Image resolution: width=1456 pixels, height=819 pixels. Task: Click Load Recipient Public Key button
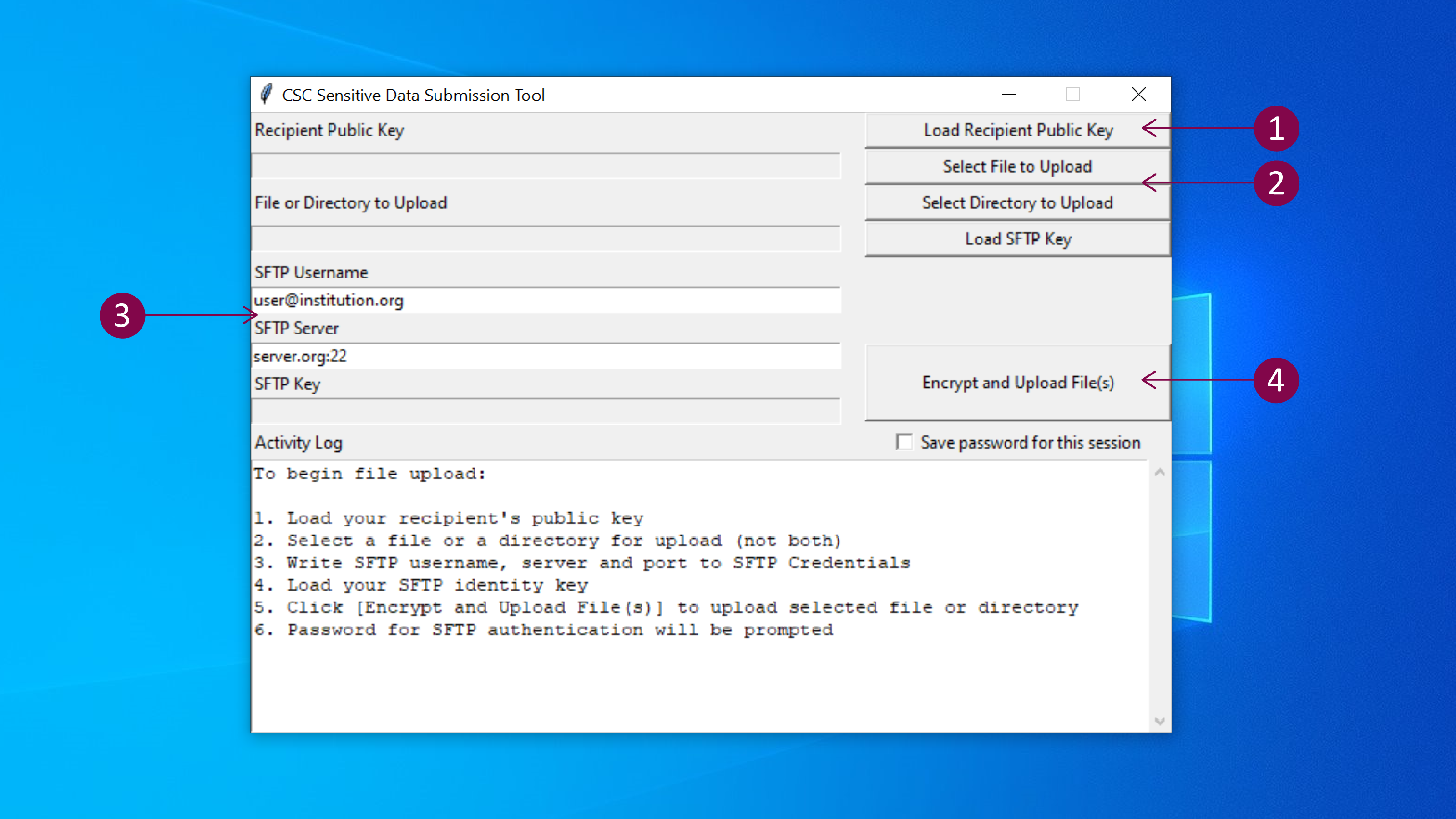click(1017, 131)
